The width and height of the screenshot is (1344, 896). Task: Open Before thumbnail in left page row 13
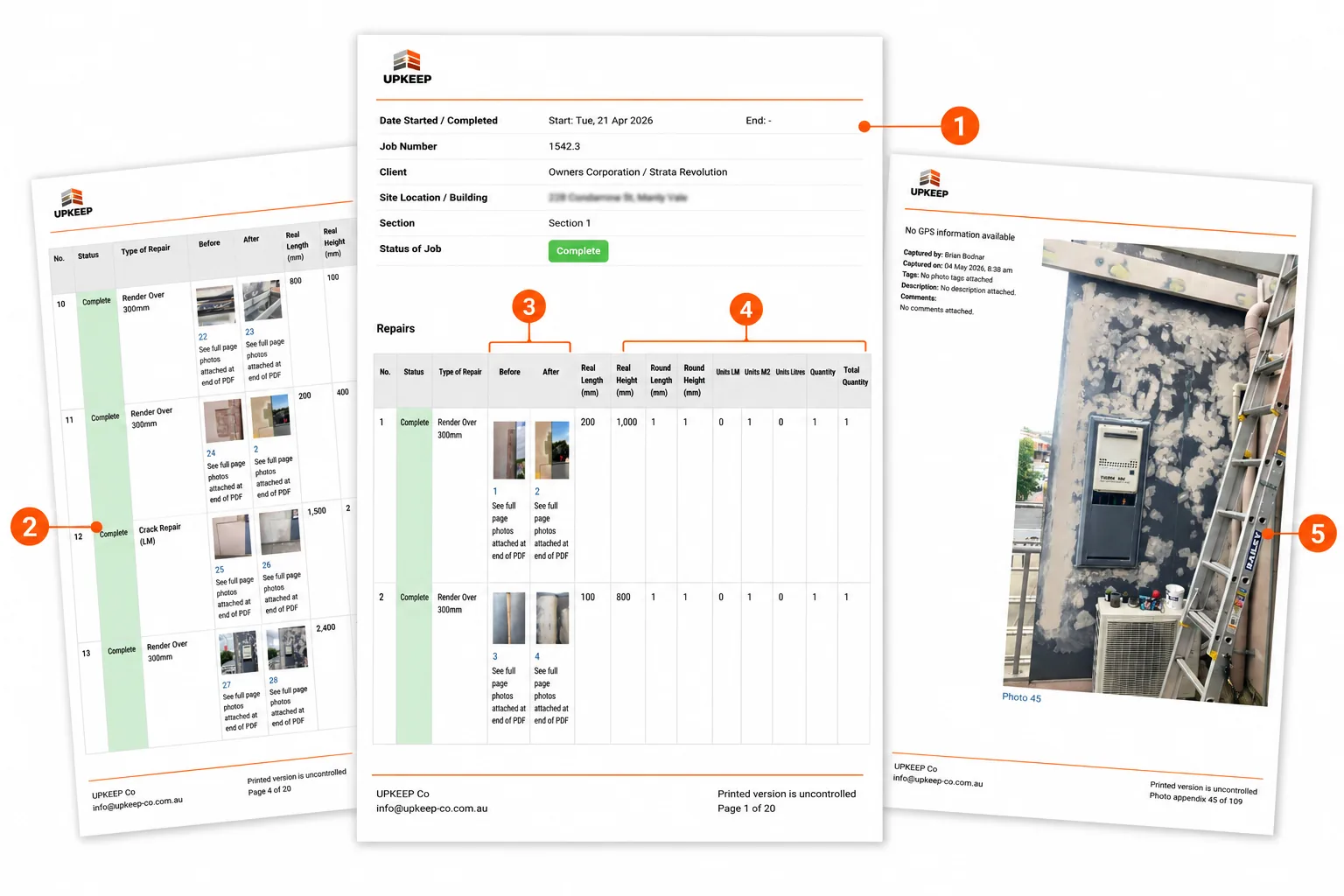238,653
